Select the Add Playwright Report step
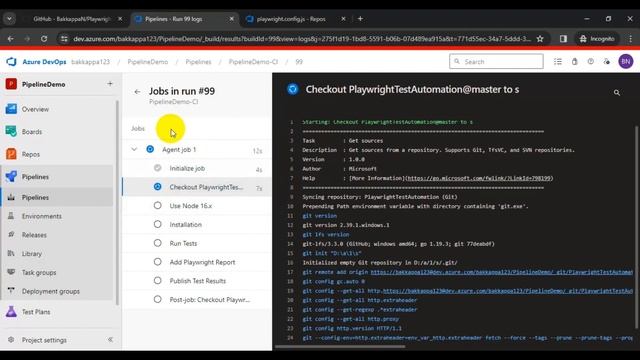Image resolution: width=640 pixels, height=360 pixels. 197,262
